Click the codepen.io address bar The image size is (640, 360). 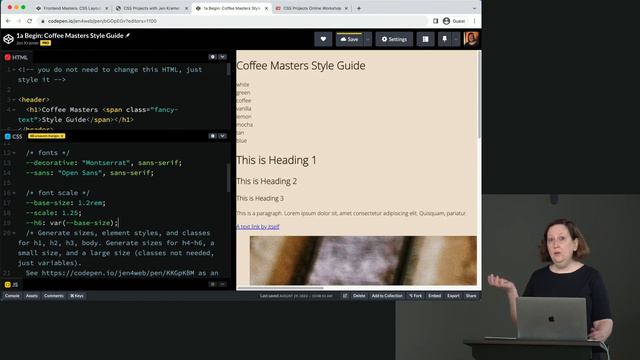(233, 21)
